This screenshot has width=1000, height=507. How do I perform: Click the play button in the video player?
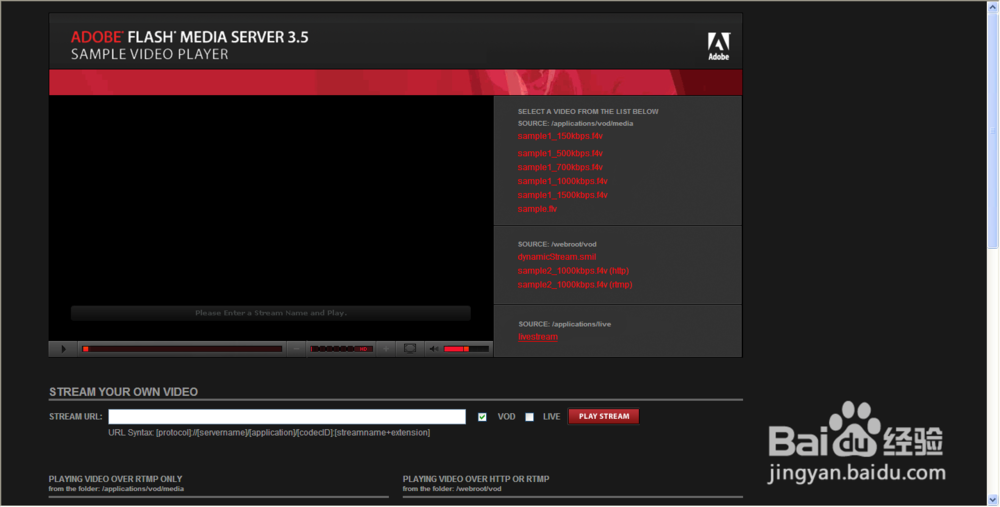click(x=63, y=349)
